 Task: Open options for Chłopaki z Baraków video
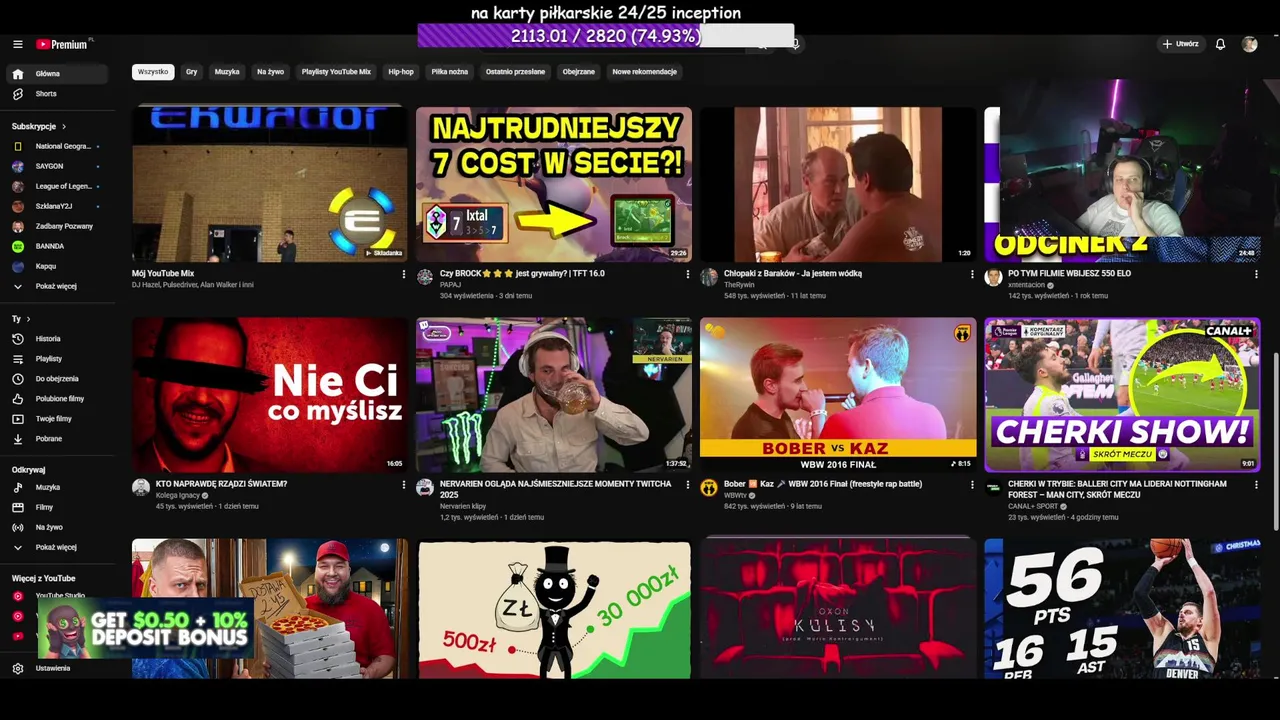tap(972, 274)
